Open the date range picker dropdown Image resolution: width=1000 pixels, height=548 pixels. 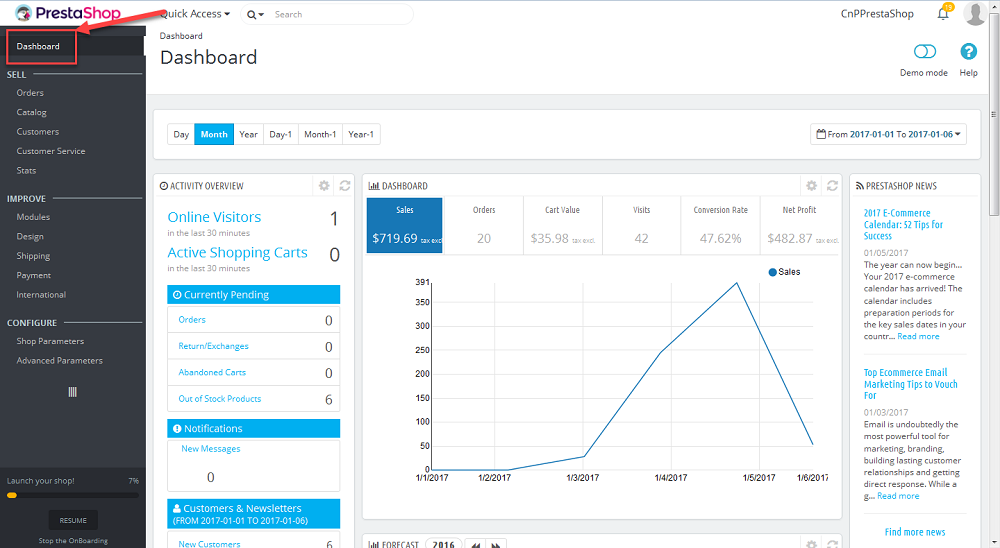(x=888, y=134)
